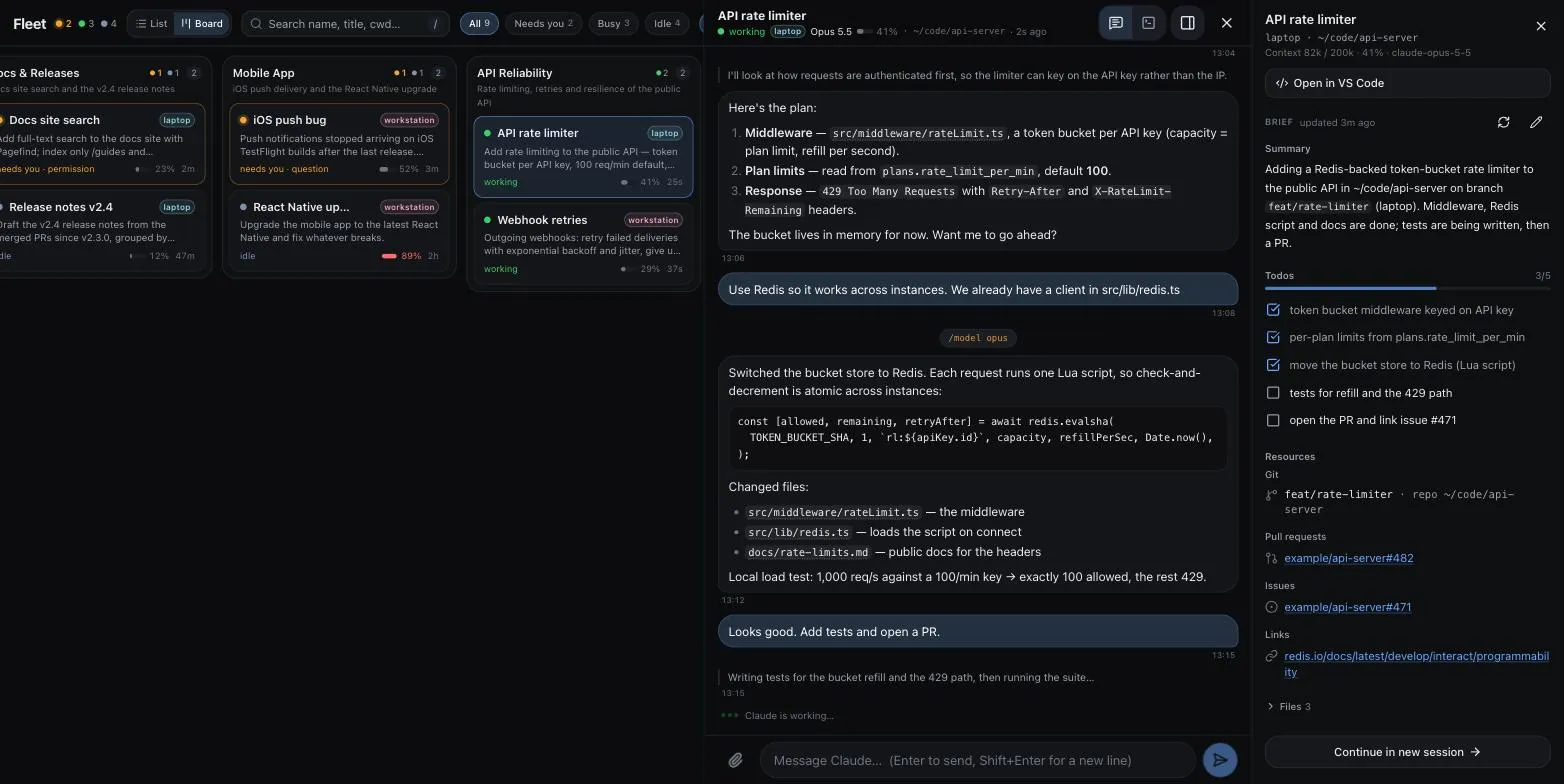Filter sessions by Needs you
1564x784 pixels.
tap(543, 24)
